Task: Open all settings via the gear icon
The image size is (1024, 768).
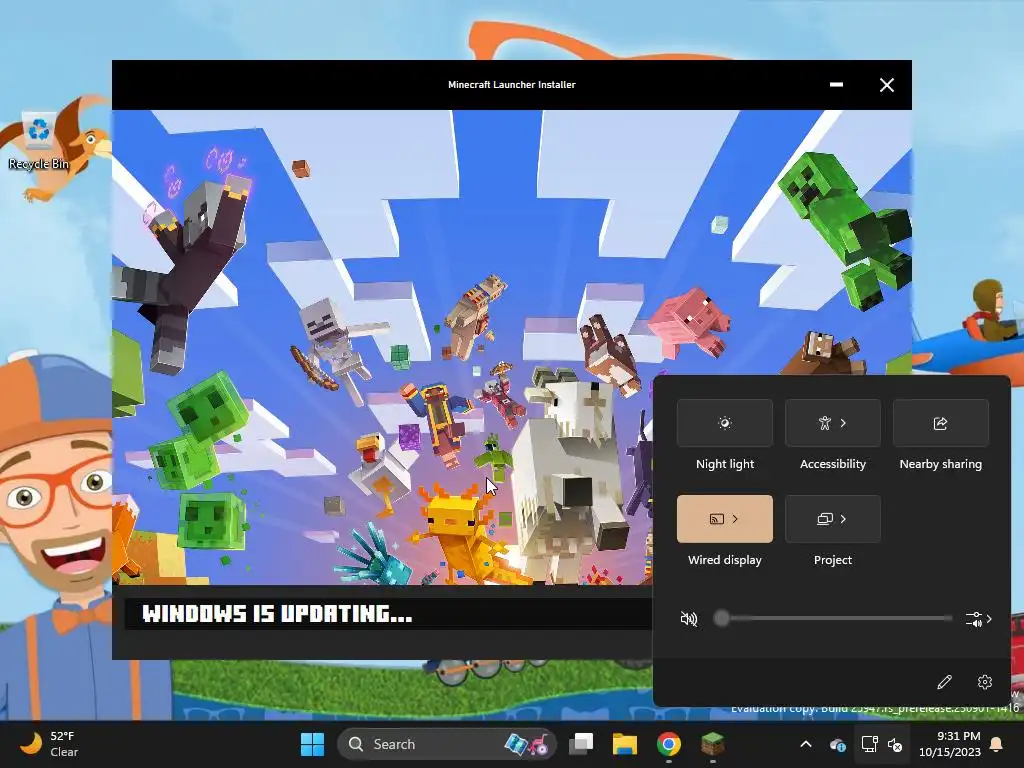Action: tap(985, 682)
